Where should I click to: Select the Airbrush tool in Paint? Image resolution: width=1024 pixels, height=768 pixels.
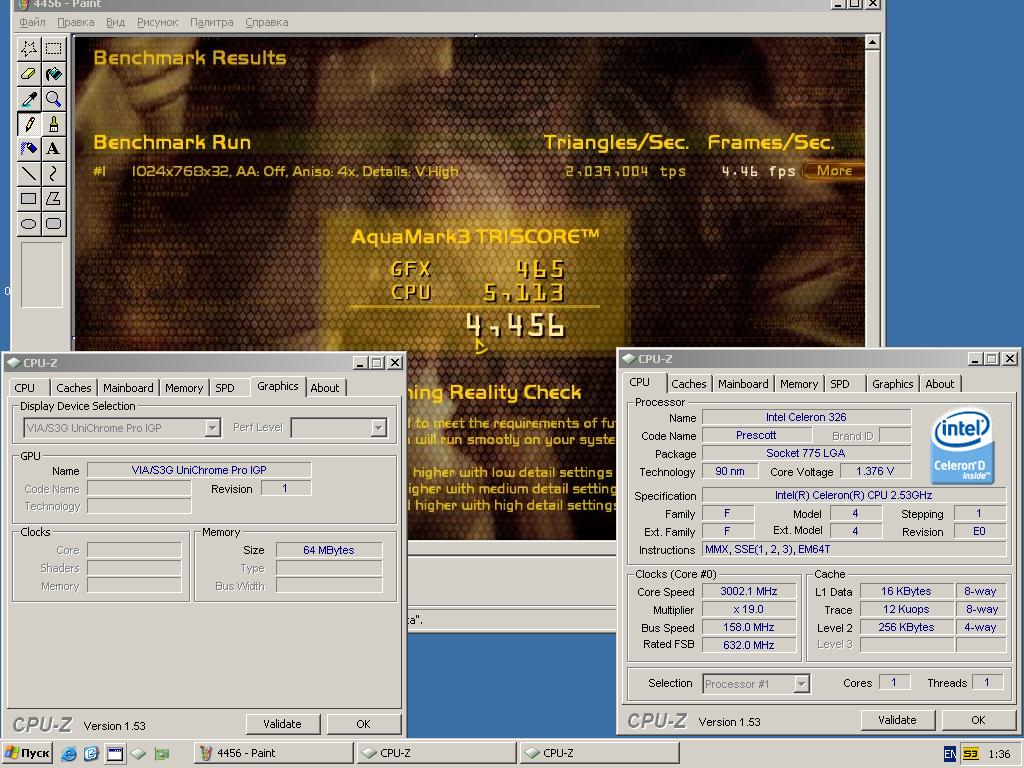29,148
